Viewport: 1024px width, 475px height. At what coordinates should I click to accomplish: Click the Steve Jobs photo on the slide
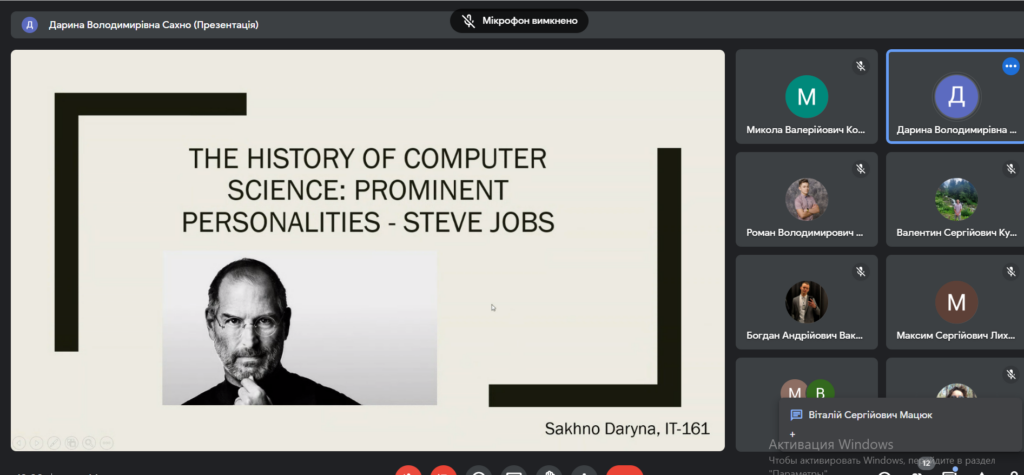point(299,328)
